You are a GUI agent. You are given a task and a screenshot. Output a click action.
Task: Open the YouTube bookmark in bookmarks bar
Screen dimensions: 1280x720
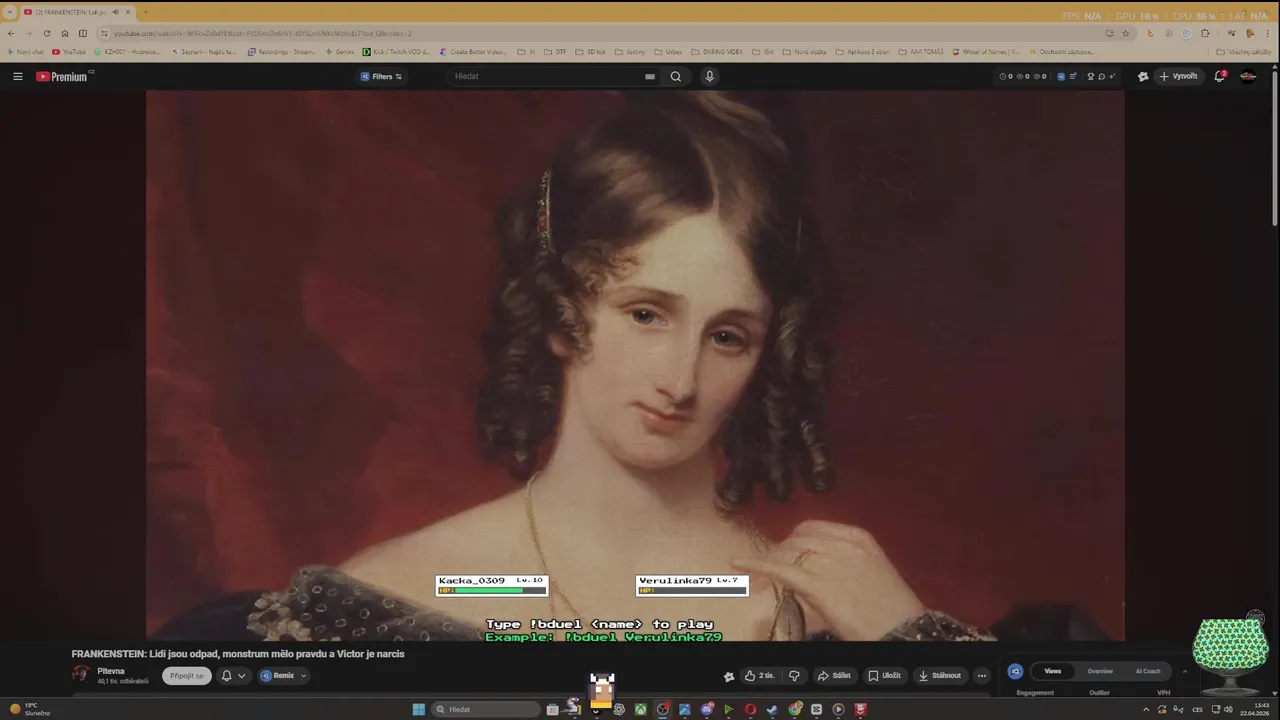point(69,52)
